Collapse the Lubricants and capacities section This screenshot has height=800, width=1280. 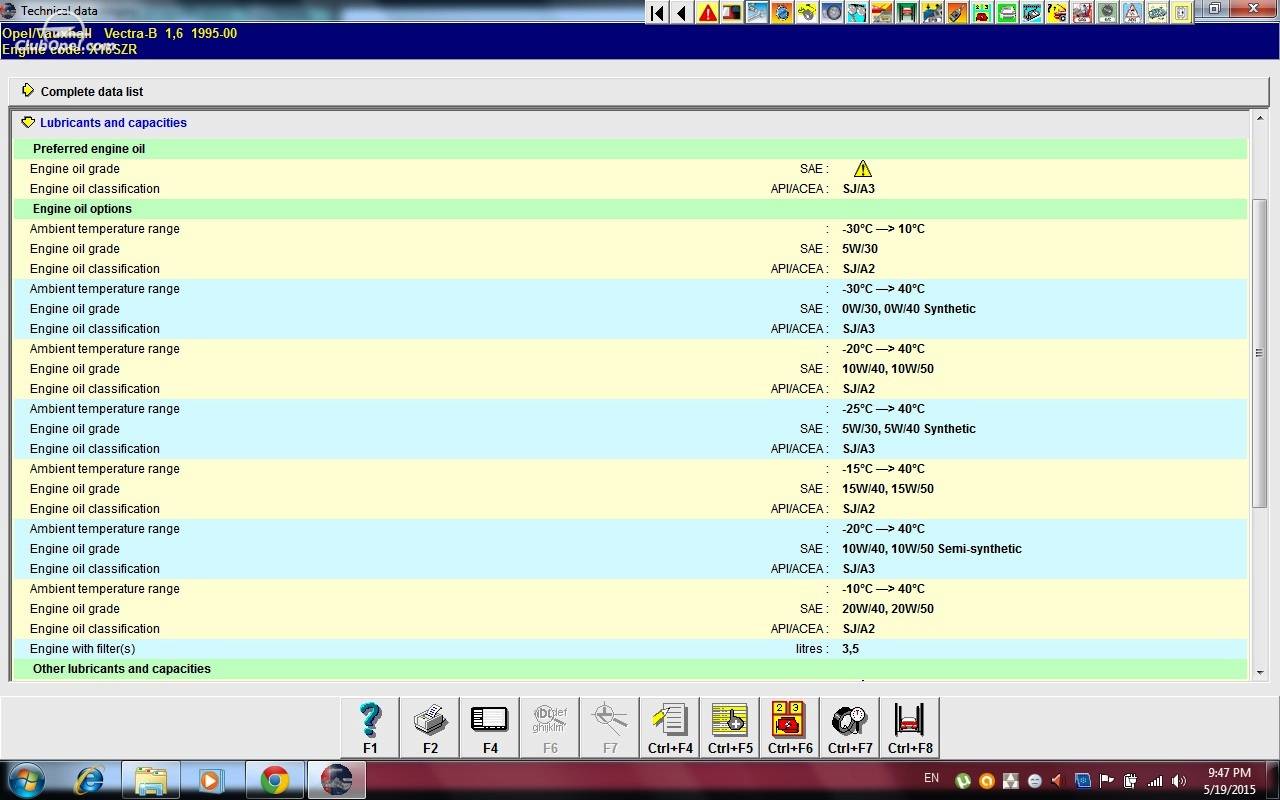point(28,122)
